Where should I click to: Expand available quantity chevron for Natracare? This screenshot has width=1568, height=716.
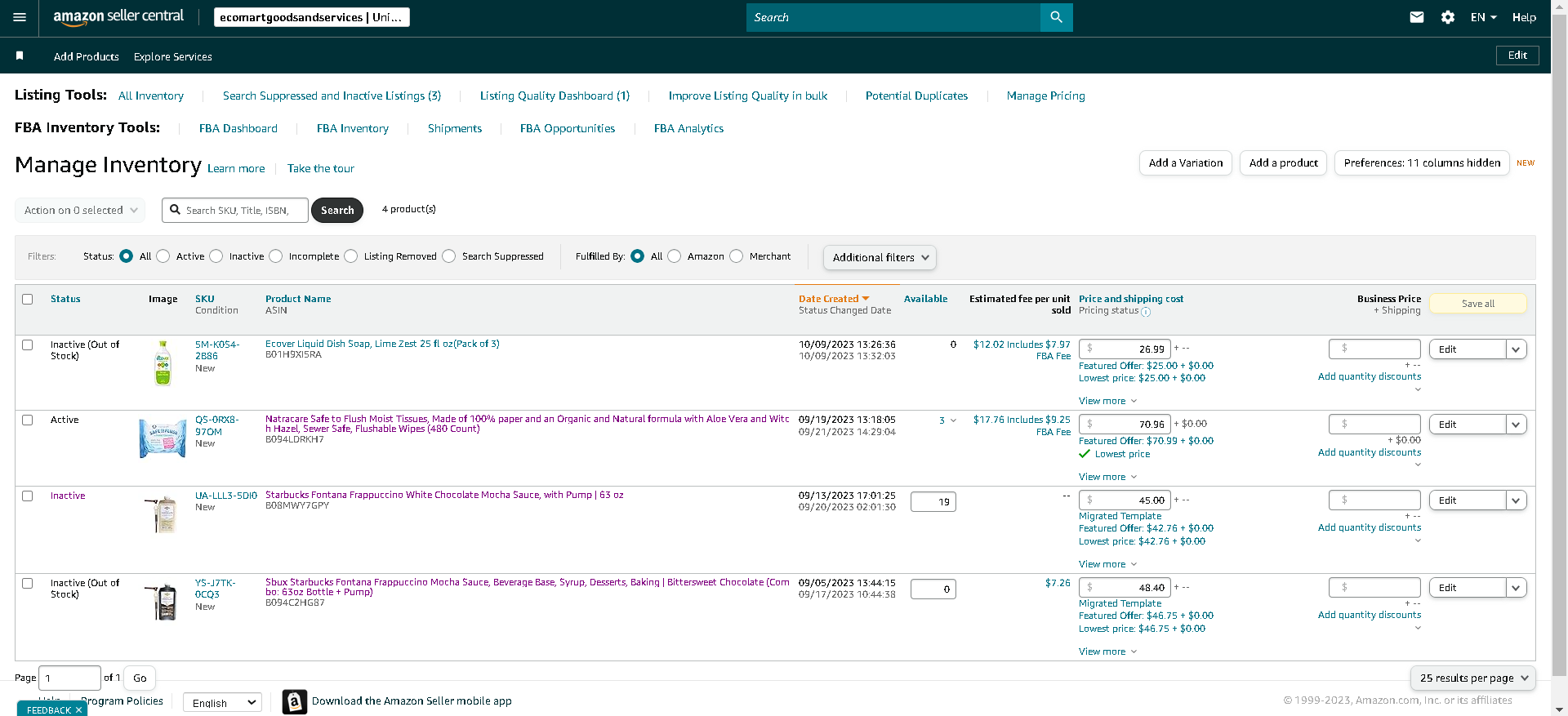tap(953, 421)
